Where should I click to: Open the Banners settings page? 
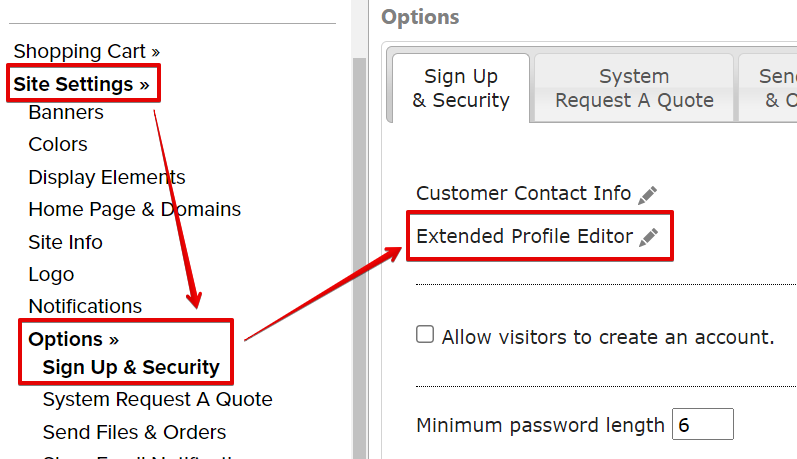point(66,112)
